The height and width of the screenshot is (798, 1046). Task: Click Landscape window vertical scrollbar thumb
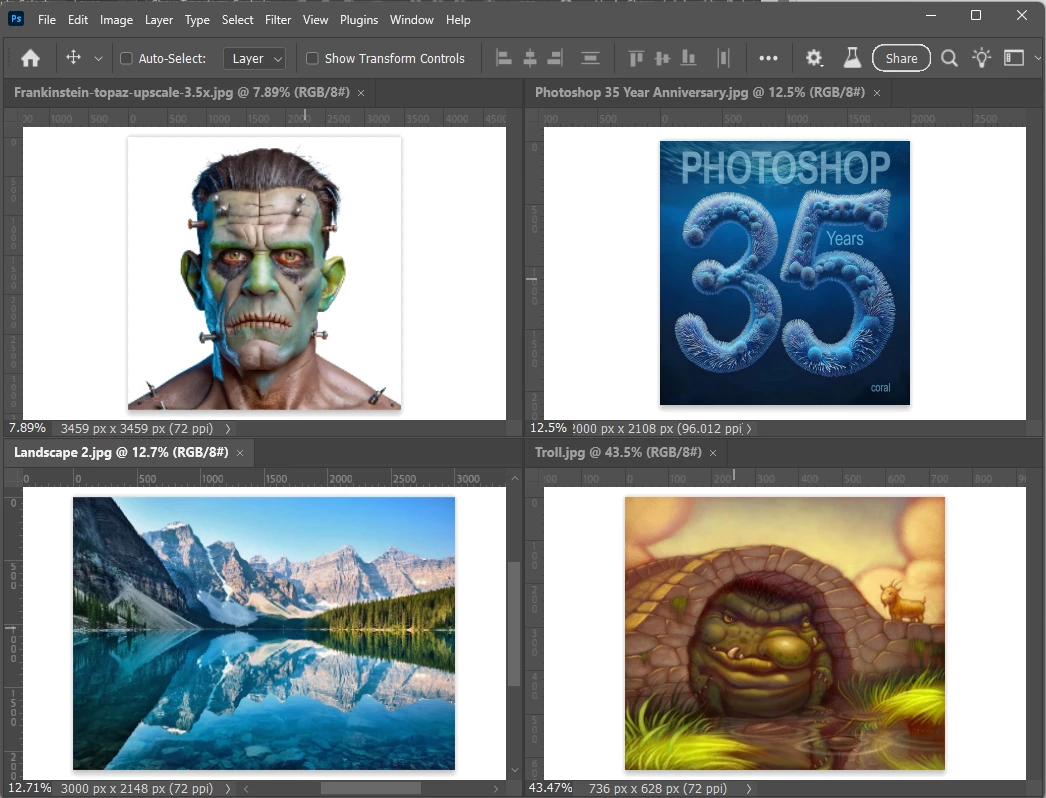(x=514, y=624)
